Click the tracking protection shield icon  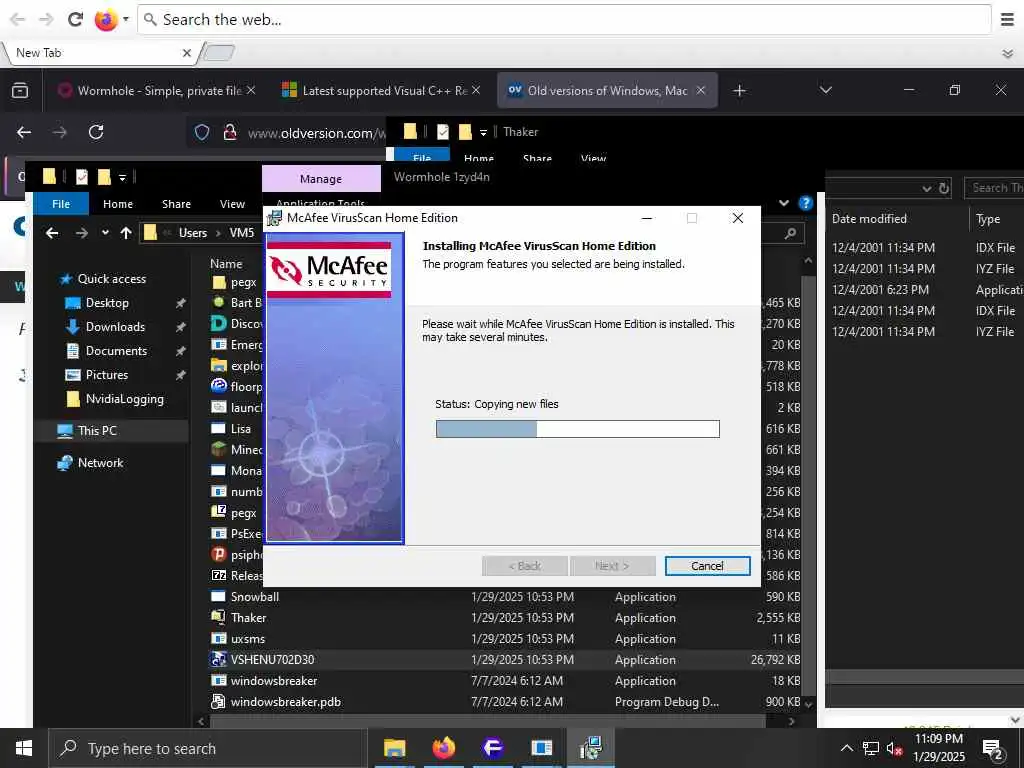(x=202, y=133)
